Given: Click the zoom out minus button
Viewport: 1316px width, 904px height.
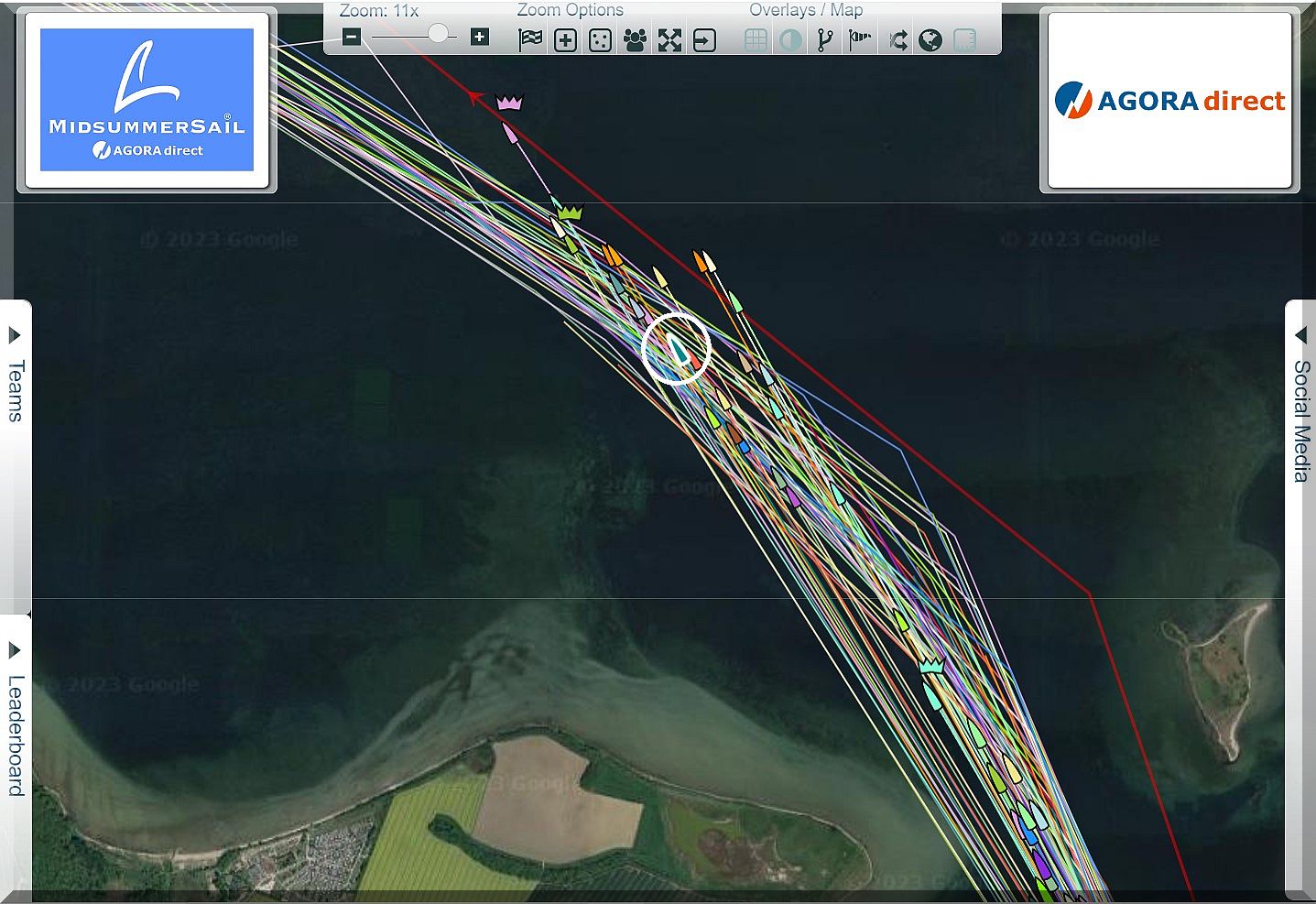Looking at the screenshot, I should click(352, 38).
